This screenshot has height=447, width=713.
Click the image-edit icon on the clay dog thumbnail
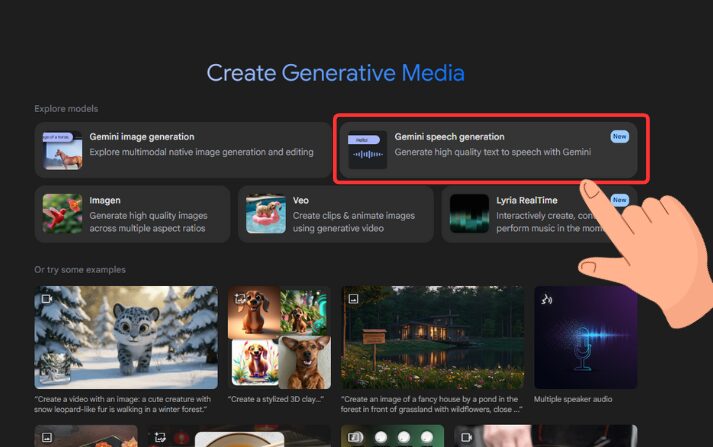[x=240, y=299]
